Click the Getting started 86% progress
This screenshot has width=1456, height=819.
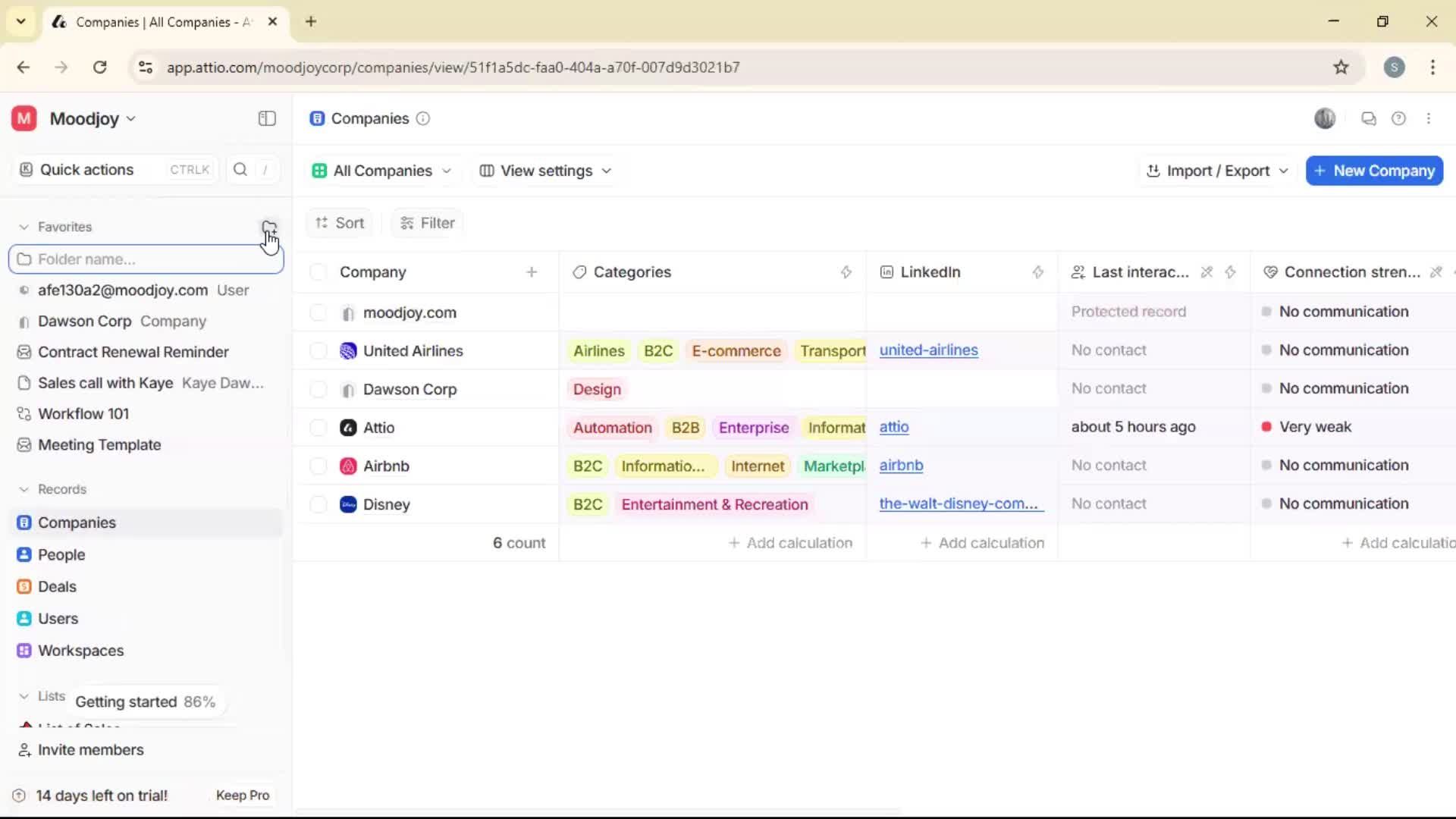click(x=146, y=701)
